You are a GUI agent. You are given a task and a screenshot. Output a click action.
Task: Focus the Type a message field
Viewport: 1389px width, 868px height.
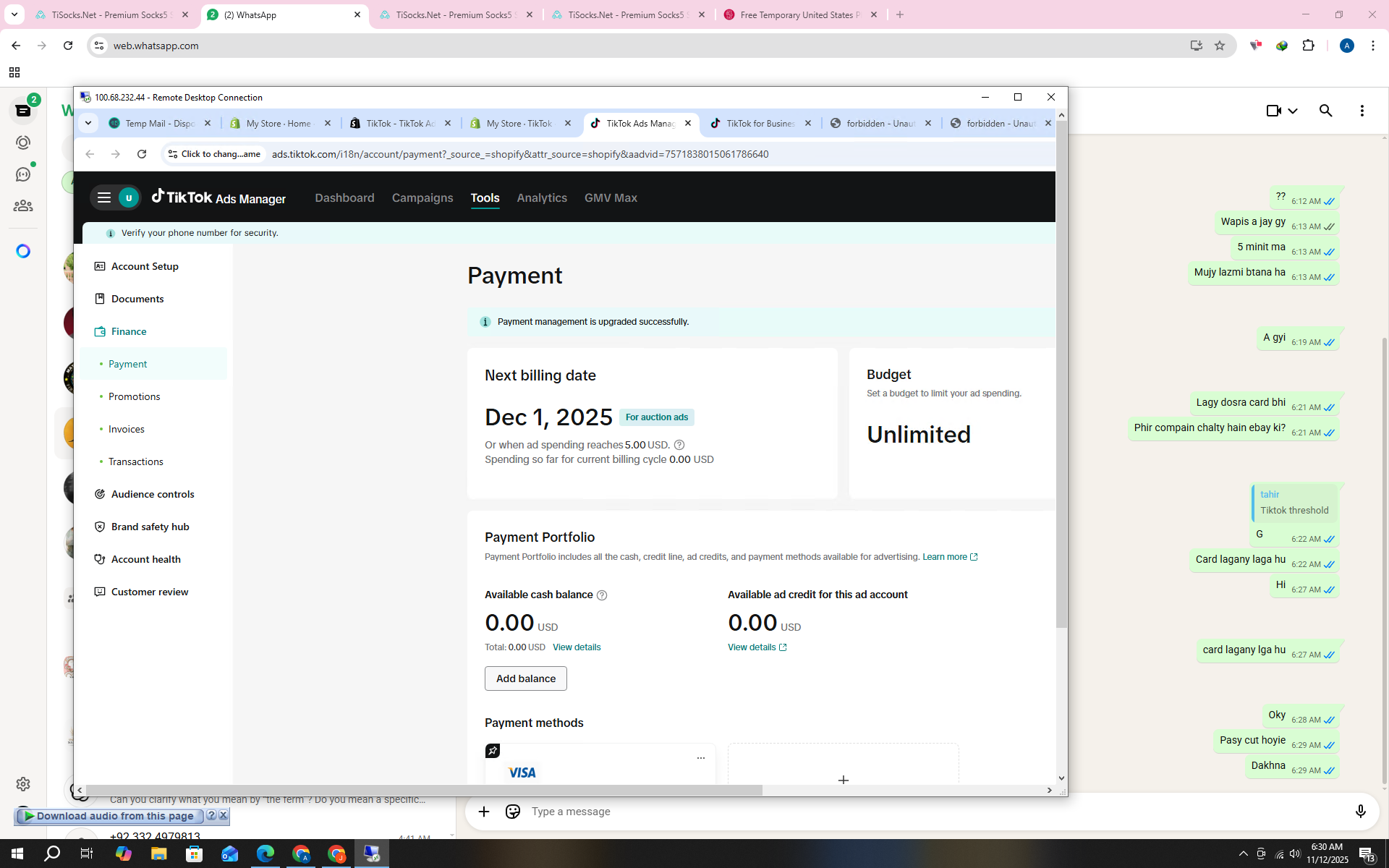[x=935, y=812]
